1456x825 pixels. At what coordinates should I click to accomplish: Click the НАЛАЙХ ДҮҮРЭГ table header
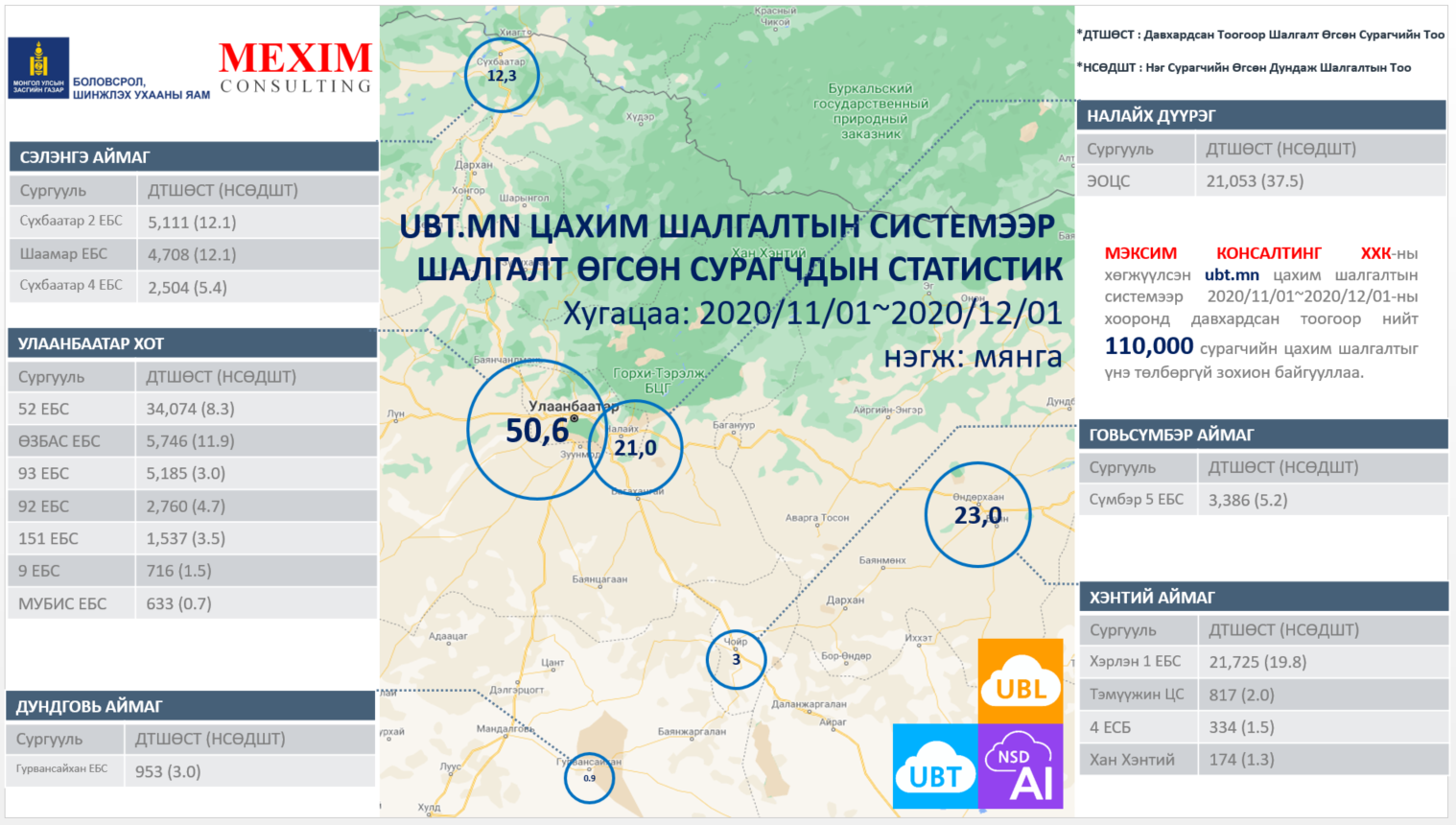click(1260, 115)
